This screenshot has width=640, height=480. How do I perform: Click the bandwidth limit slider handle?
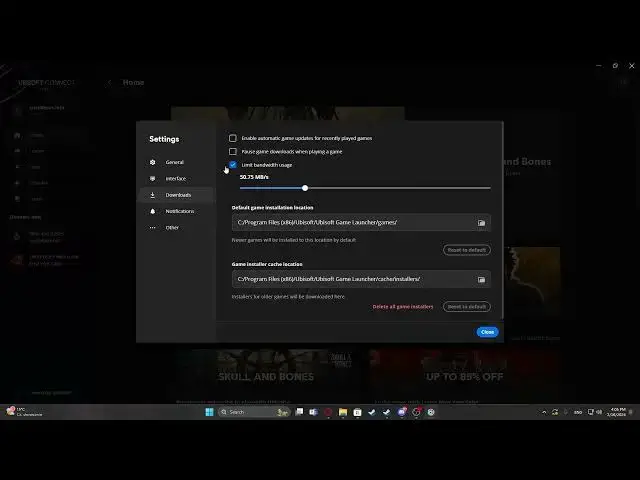click(x=305, y=188)
